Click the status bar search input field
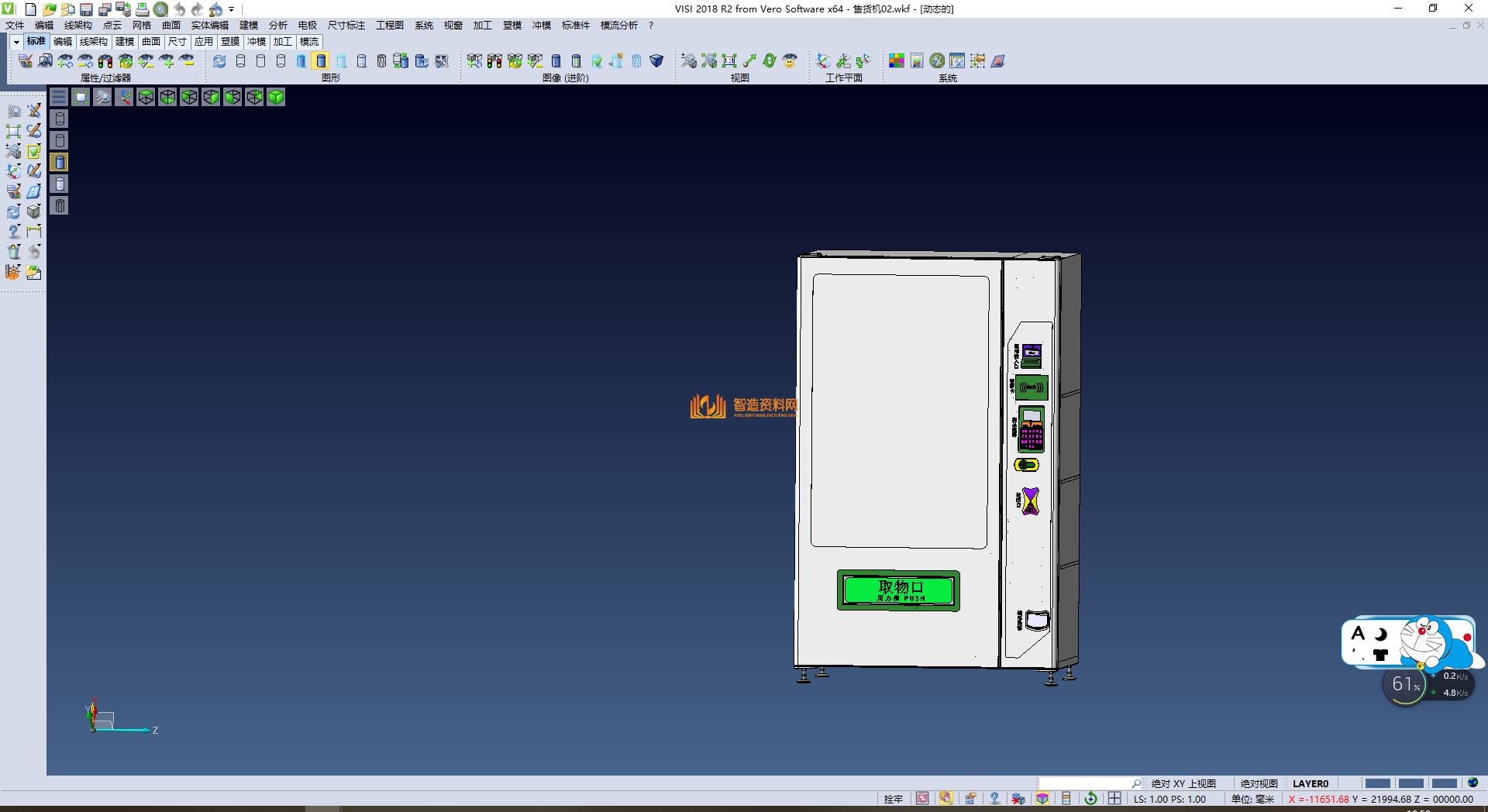This screenshot has width=1488, height=812. coord(1085,783)
